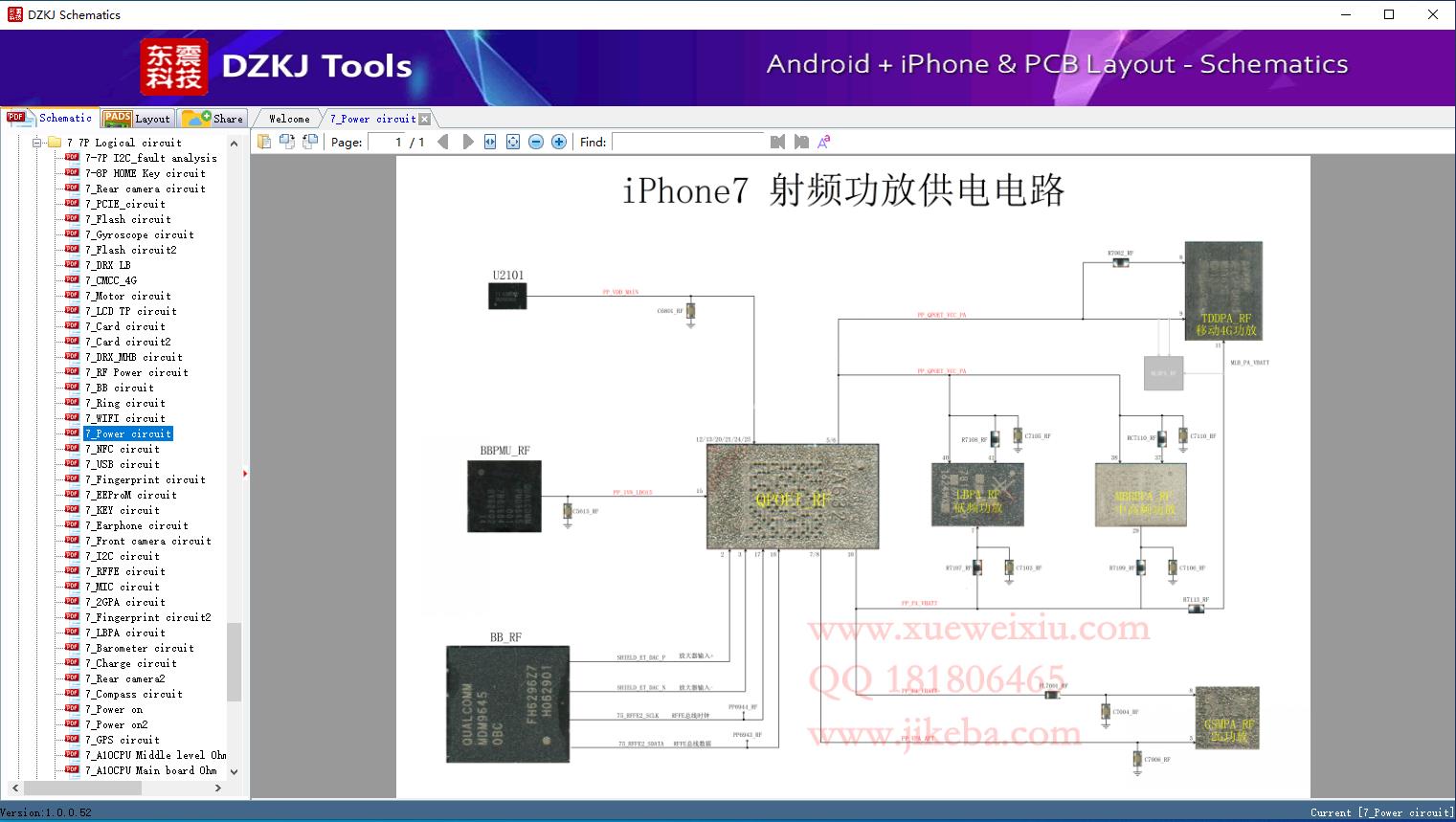
Task: Open the Share tab
Action: (x=213, y=118)
